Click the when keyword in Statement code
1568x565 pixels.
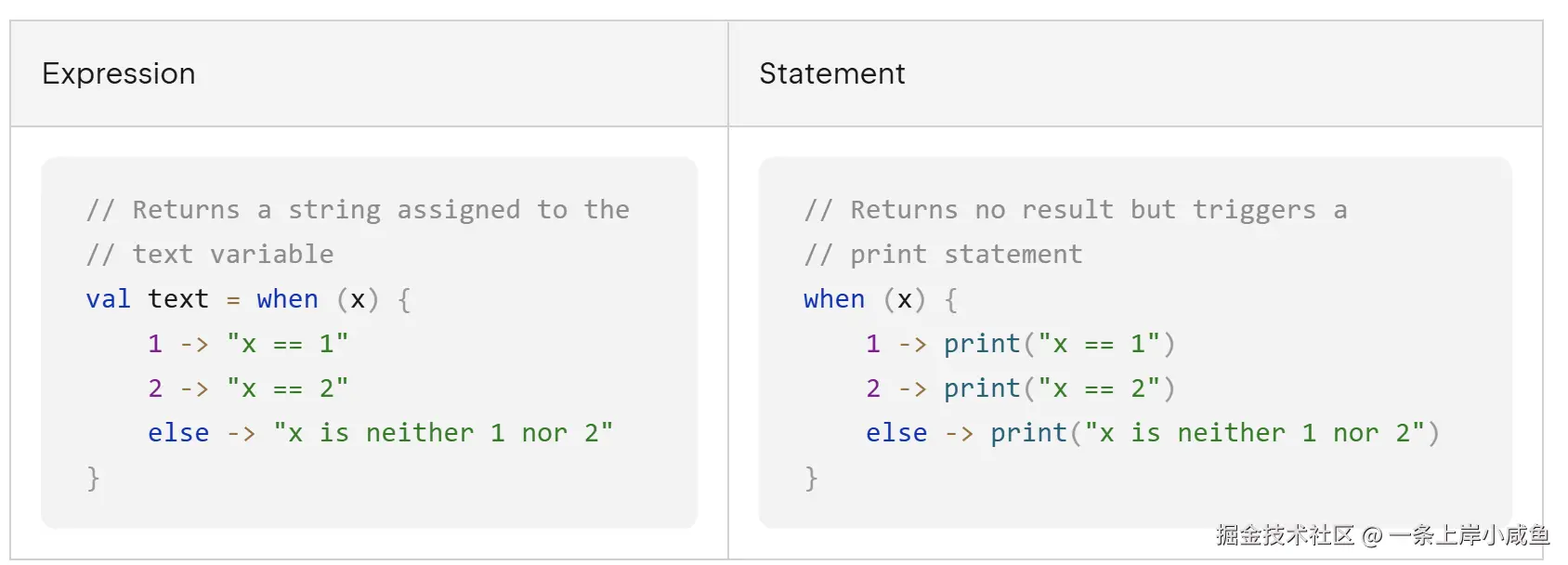834,299
